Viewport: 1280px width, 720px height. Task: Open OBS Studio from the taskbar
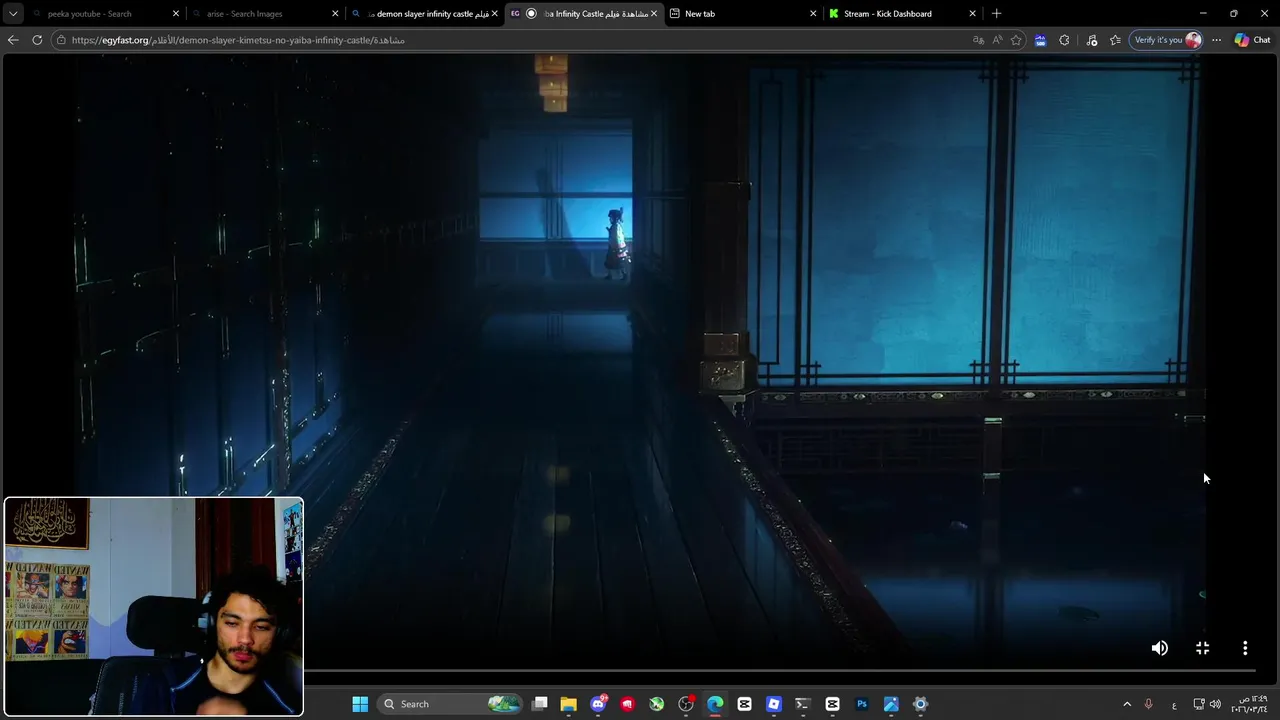[686, 704]
